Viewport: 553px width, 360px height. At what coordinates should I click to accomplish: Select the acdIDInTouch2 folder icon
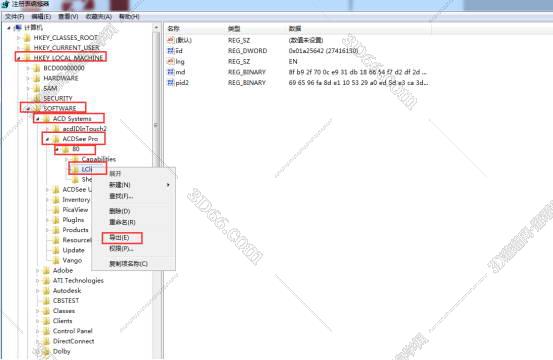(x=56, y=129)
